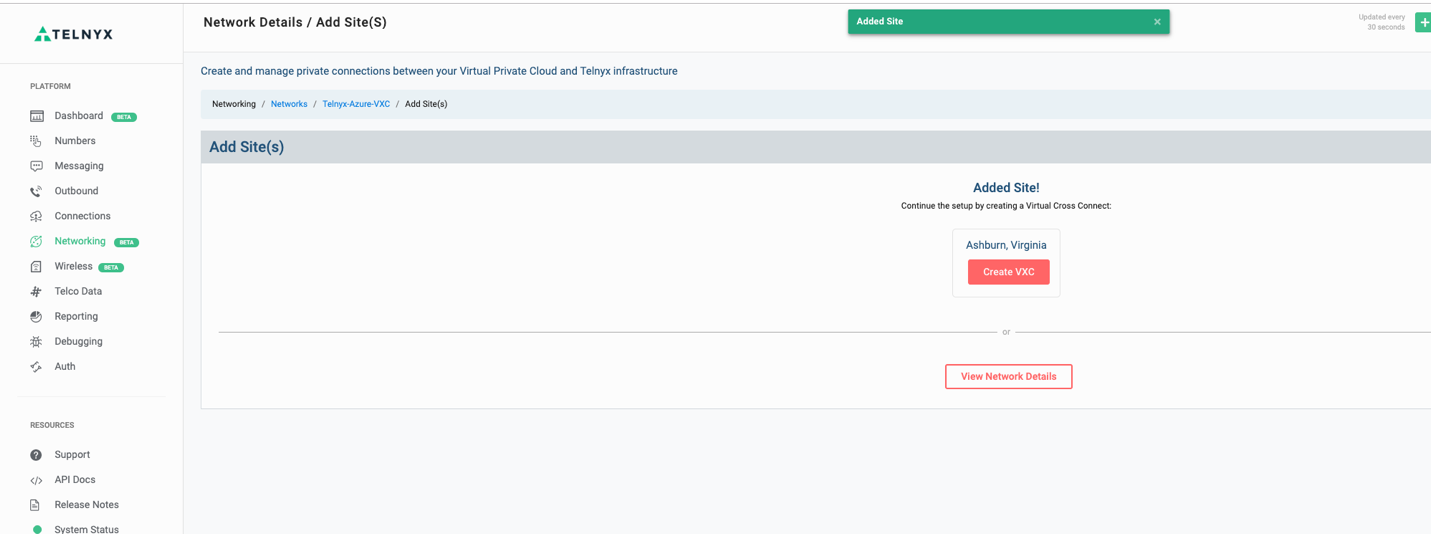This screenshot has height=534, width=1431.
Task: Click the Add Site(s) panel header
Action: (x=815, y=147)
